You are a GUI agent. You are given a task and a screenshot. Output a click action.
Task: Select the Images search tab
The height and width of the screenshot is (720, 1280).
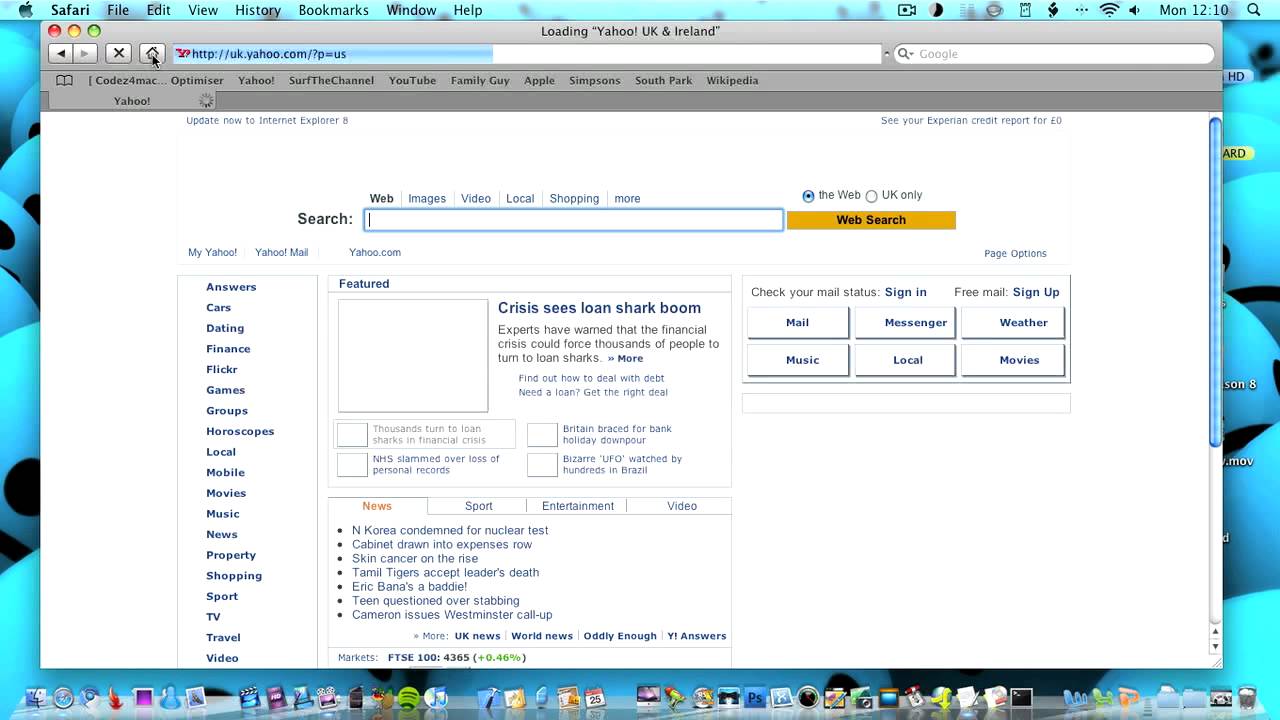pos(427,199)
